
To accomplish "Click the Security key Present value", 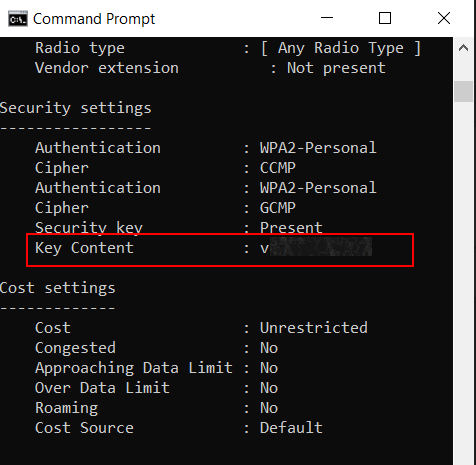I will [x=291, y=228].
